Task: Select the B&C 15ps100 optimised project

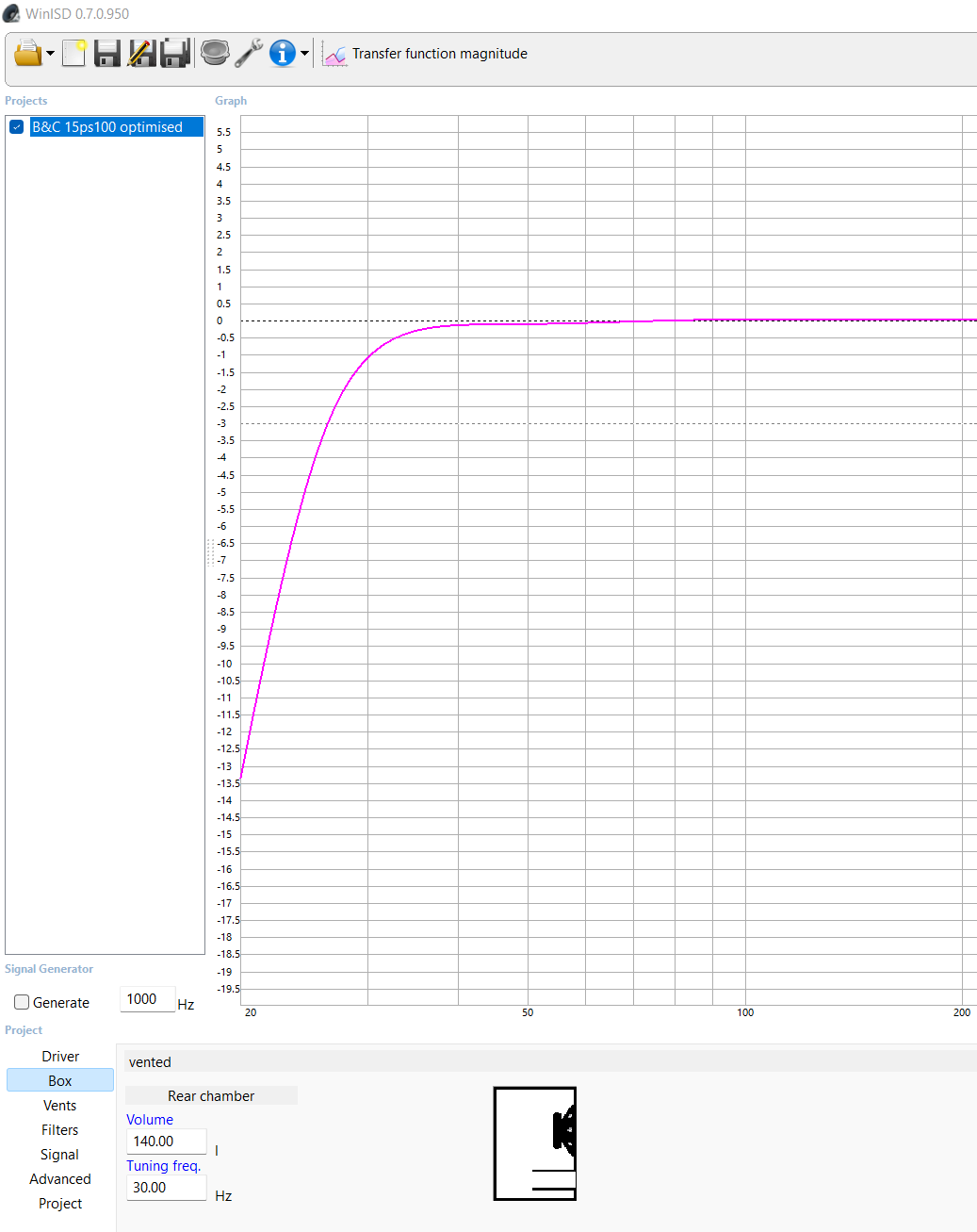Action: [117, 127]
